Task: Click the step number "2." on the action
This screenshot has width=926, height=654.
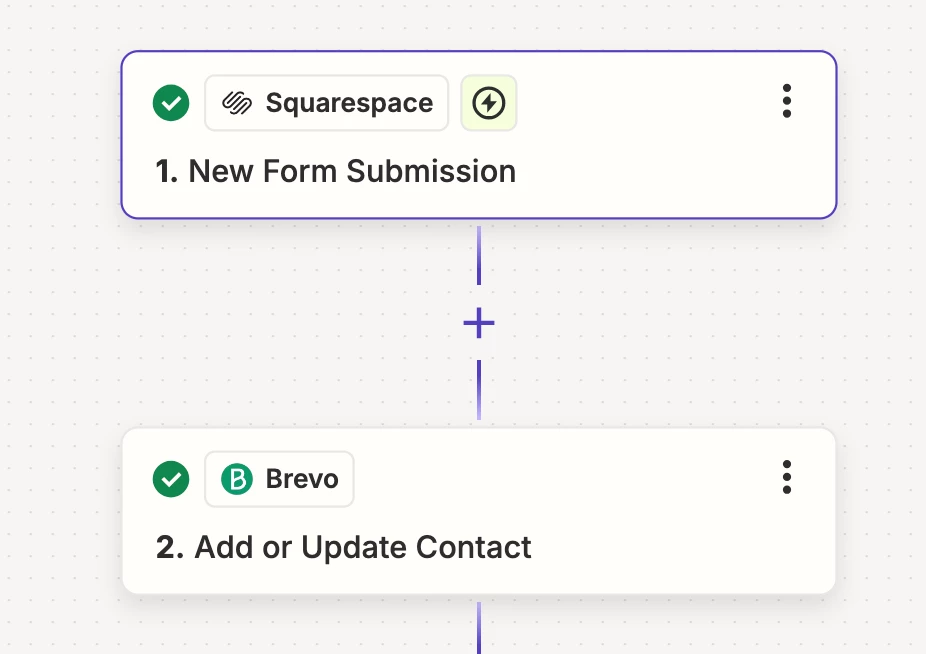Action: click(x=170, y=548)
